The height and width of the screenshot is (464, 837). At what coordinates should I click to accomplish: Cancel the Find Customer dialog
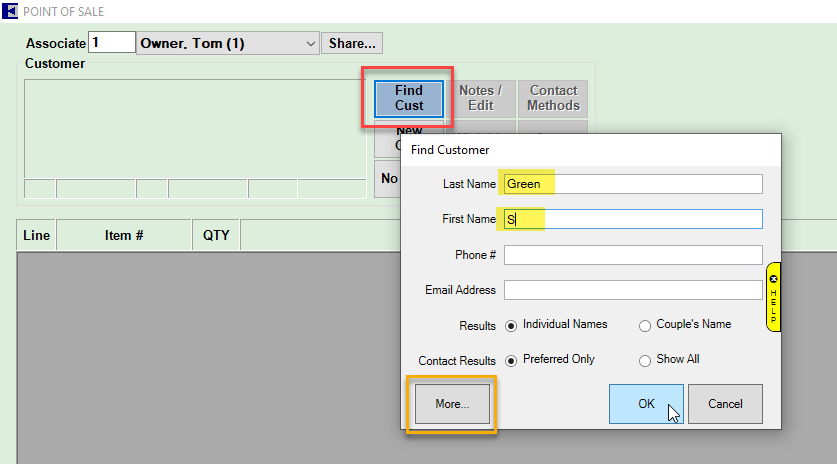725,404
